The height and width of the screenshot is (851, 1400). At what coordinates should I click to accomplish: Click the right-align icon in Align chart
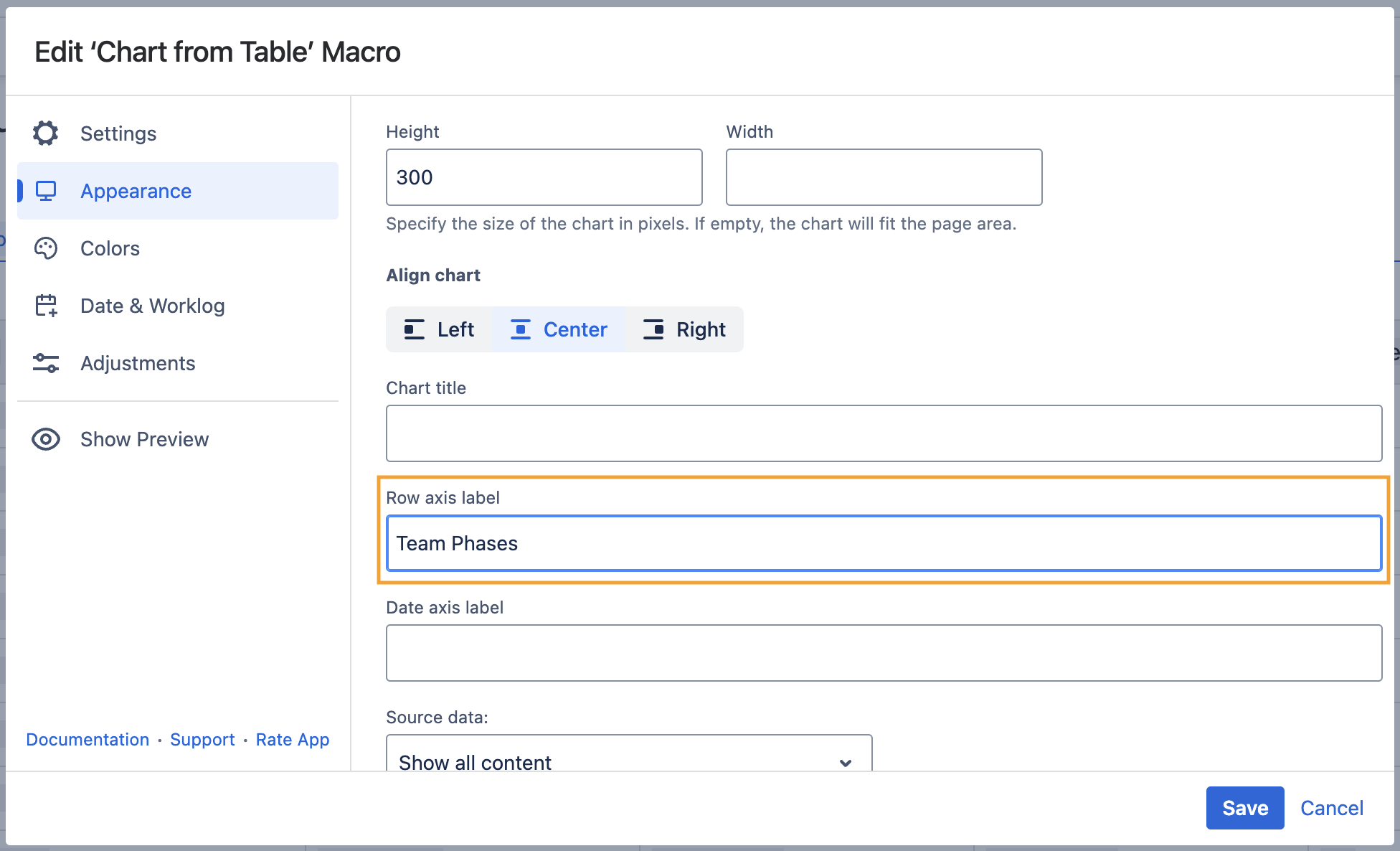pyautogui.click(x=653, y=329)
